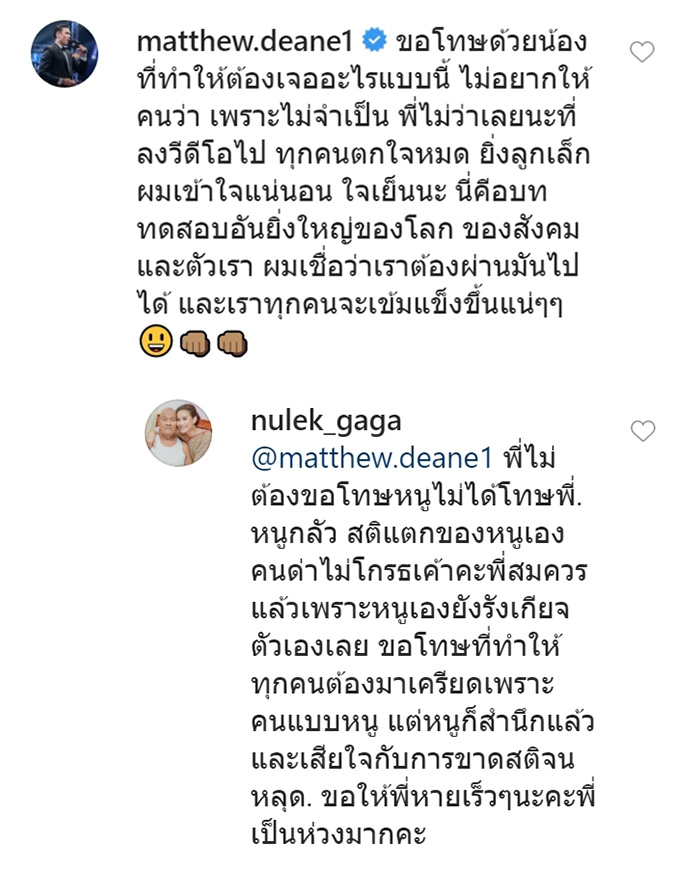Click the reply line starting with ตัวเองเลย ขอโทษ
Viewport: 700px width, 870px height.
tap(405, 647)
